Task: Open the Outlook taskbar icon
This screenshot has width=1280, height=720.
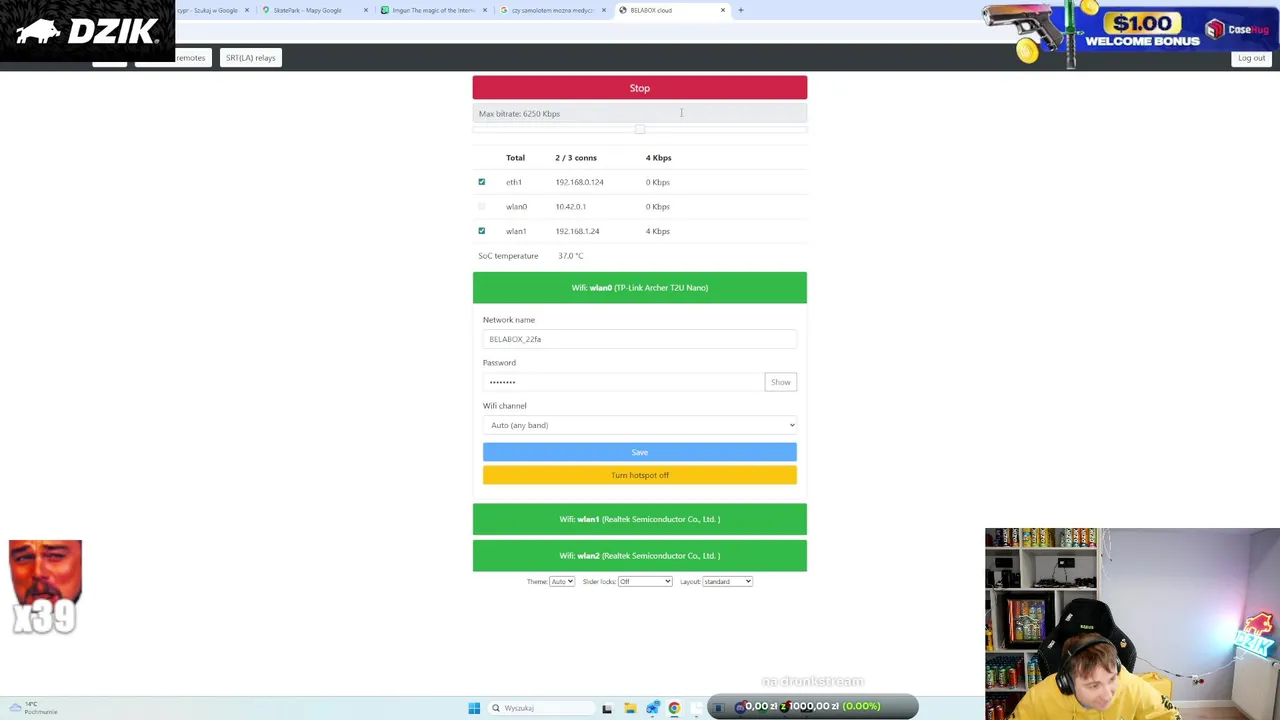Action: [x=652, y=708]
